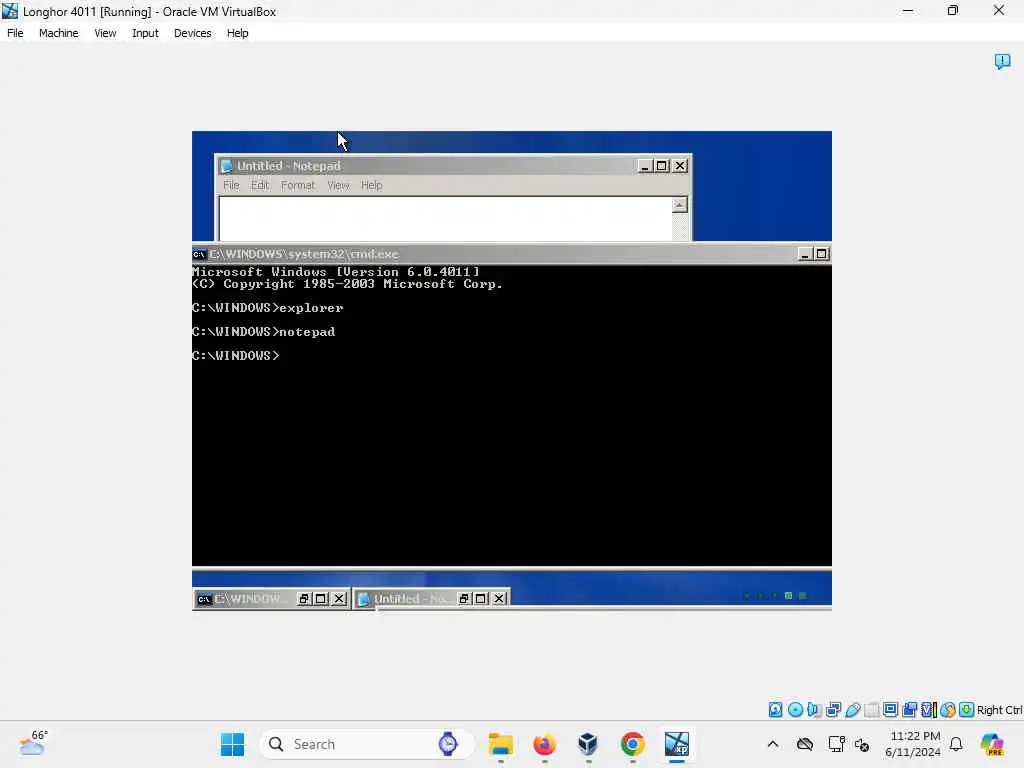
Task: Open the taskbar clock showing 11:22 PM
Action: click(913, 744)
